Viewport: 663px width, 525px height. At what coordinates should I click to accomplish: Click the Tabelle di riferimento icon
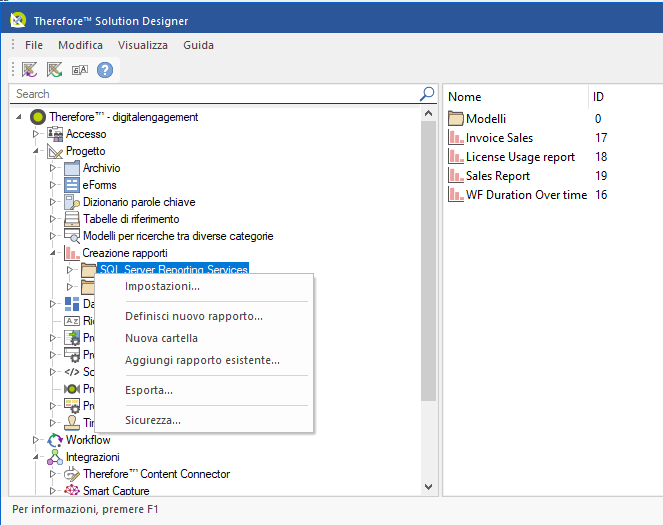(x=71, y=219)
